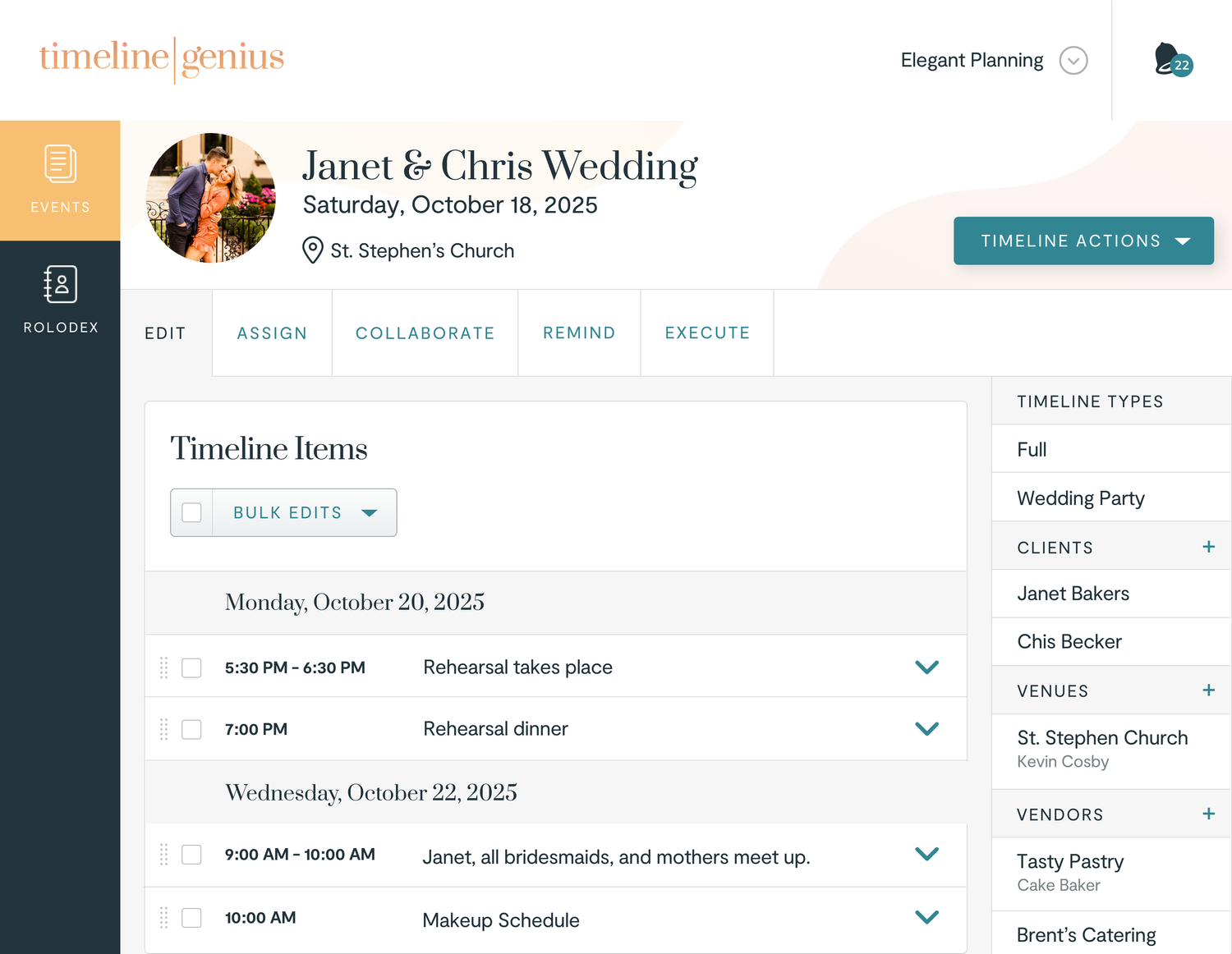
Task: Grab the drag handle on the Rehearsal dinner row
Action: 163,729
